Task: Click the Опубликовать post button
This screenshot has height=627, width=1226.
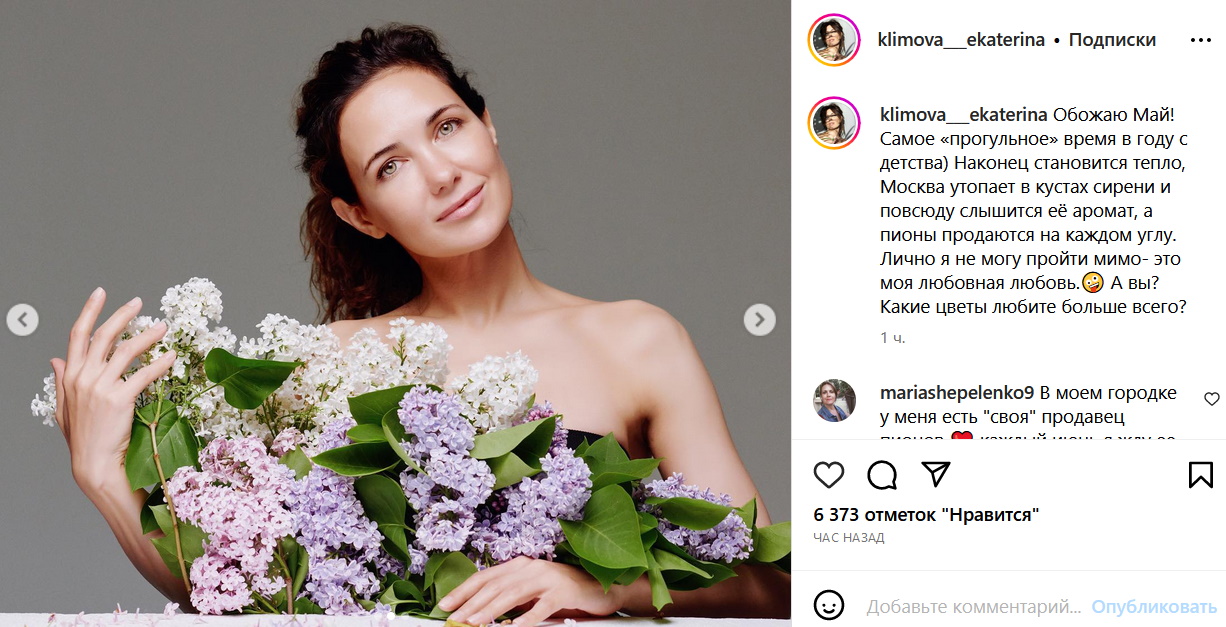Action: point(1154,607)
